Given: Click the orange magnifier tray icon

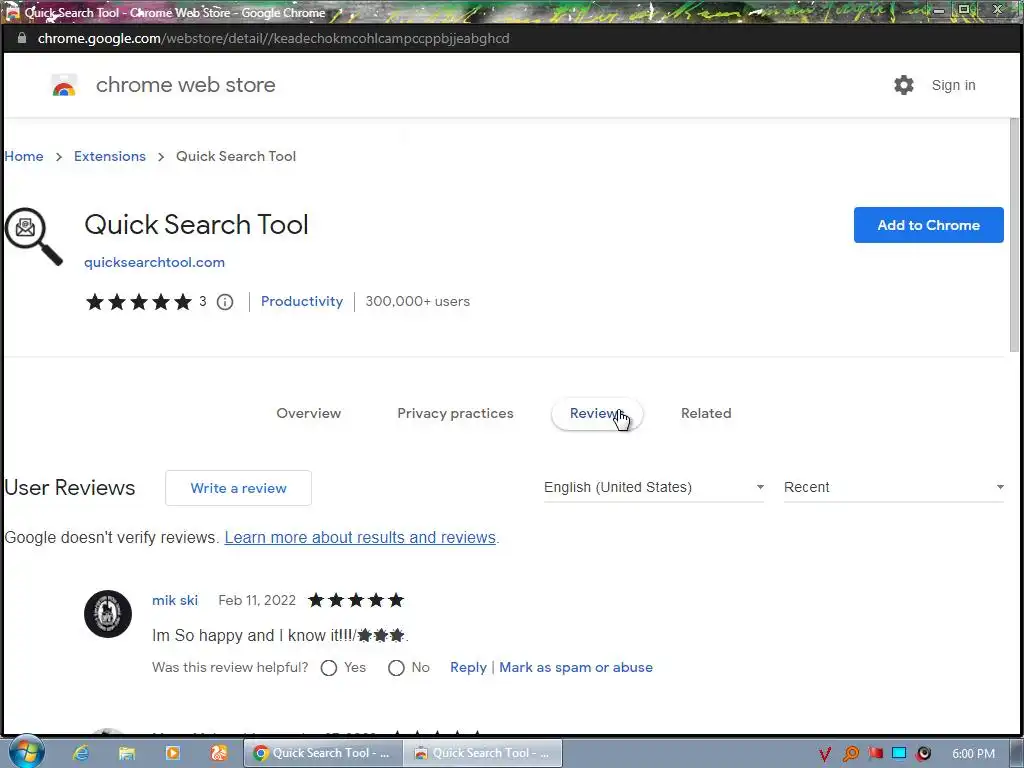Looking at the screenshot, I should (x=850, y=754).
